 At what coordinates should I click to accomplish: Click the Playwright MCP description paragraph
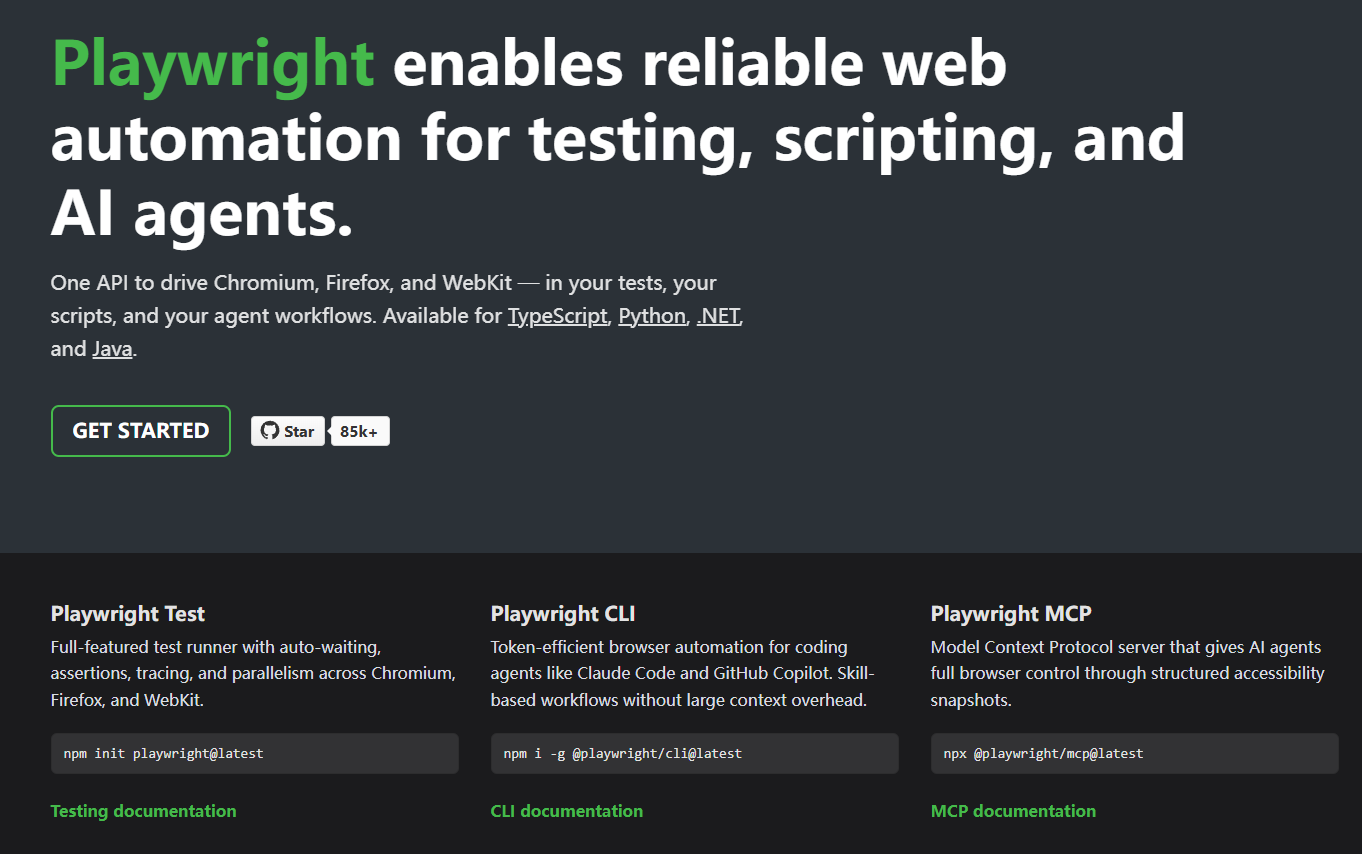1127,673
